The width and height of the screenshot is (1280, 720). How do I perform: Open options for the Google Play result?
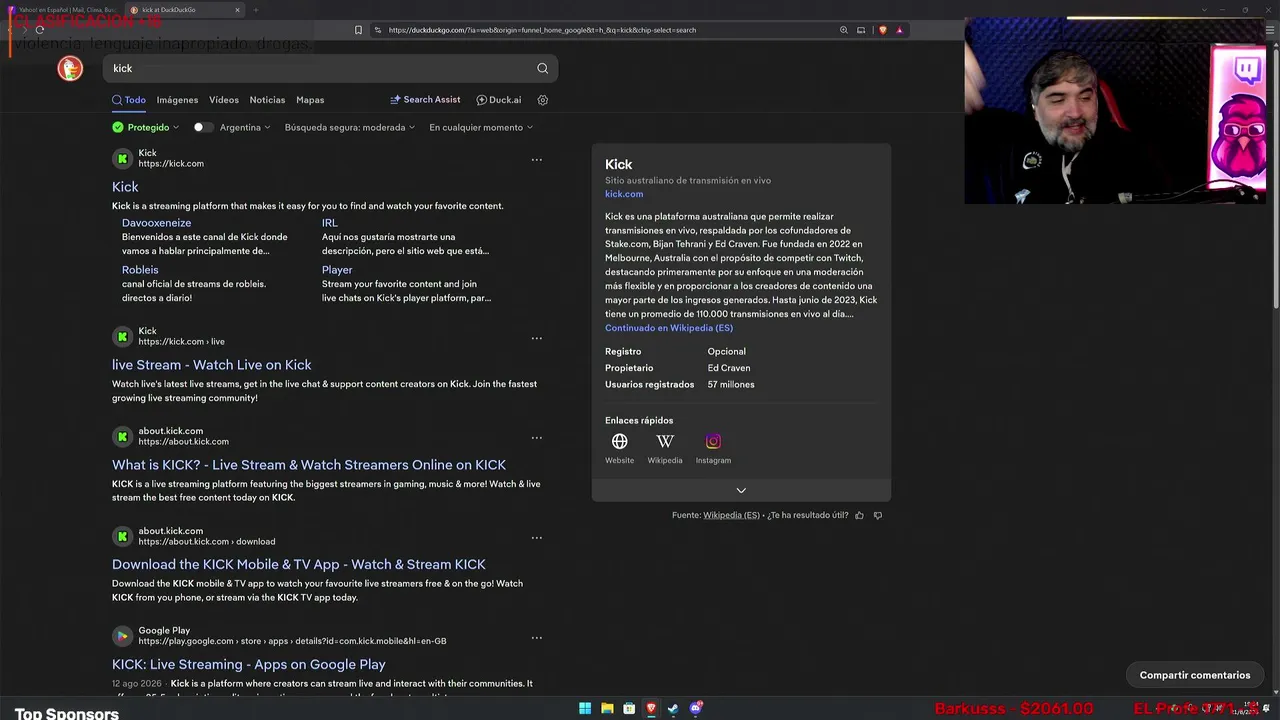537,637
